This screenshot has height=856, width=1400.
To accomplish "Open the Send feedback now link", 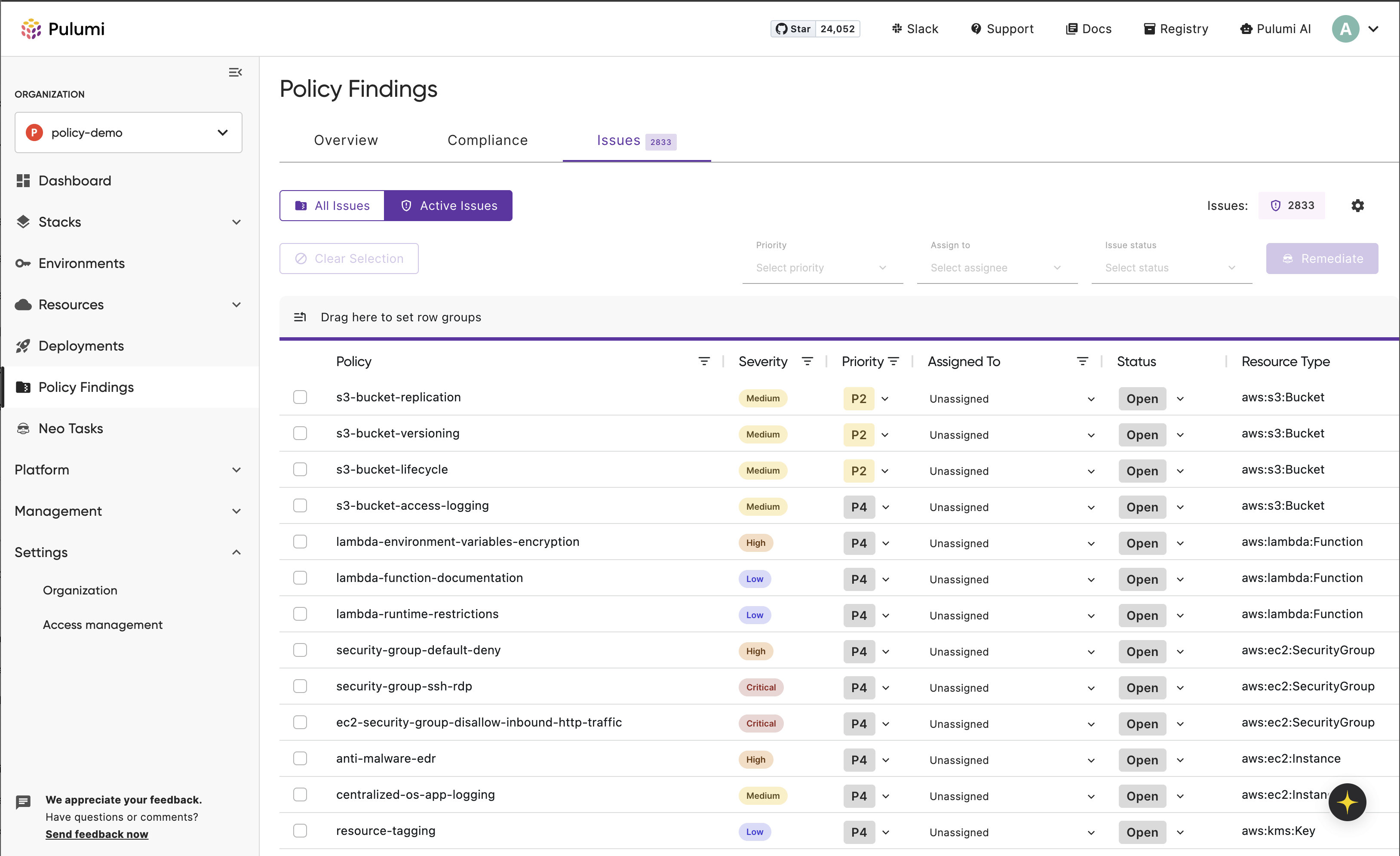I will 97,834.
